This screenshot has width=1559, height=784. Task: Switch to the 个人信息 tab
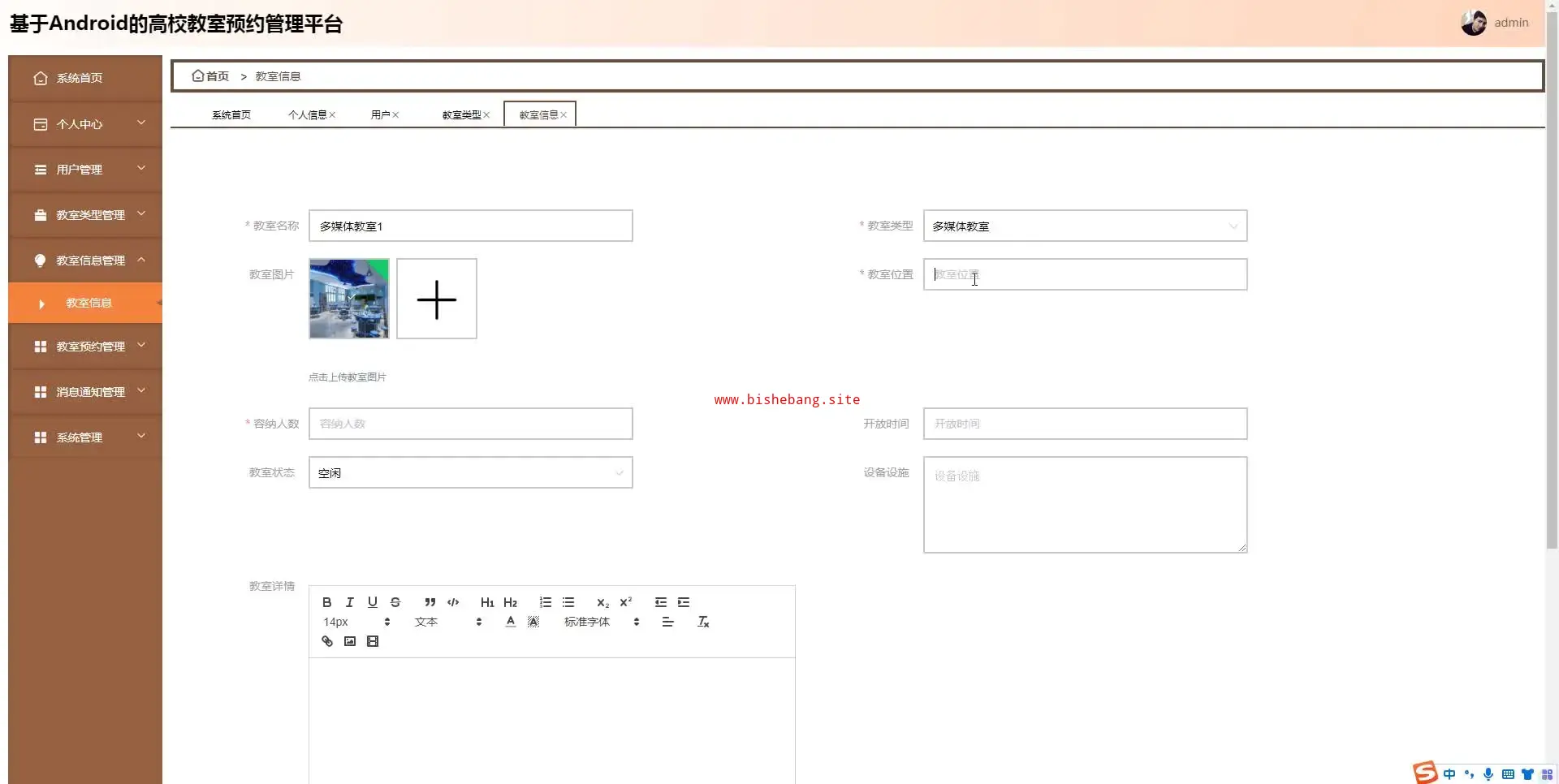tap(307, 114)
